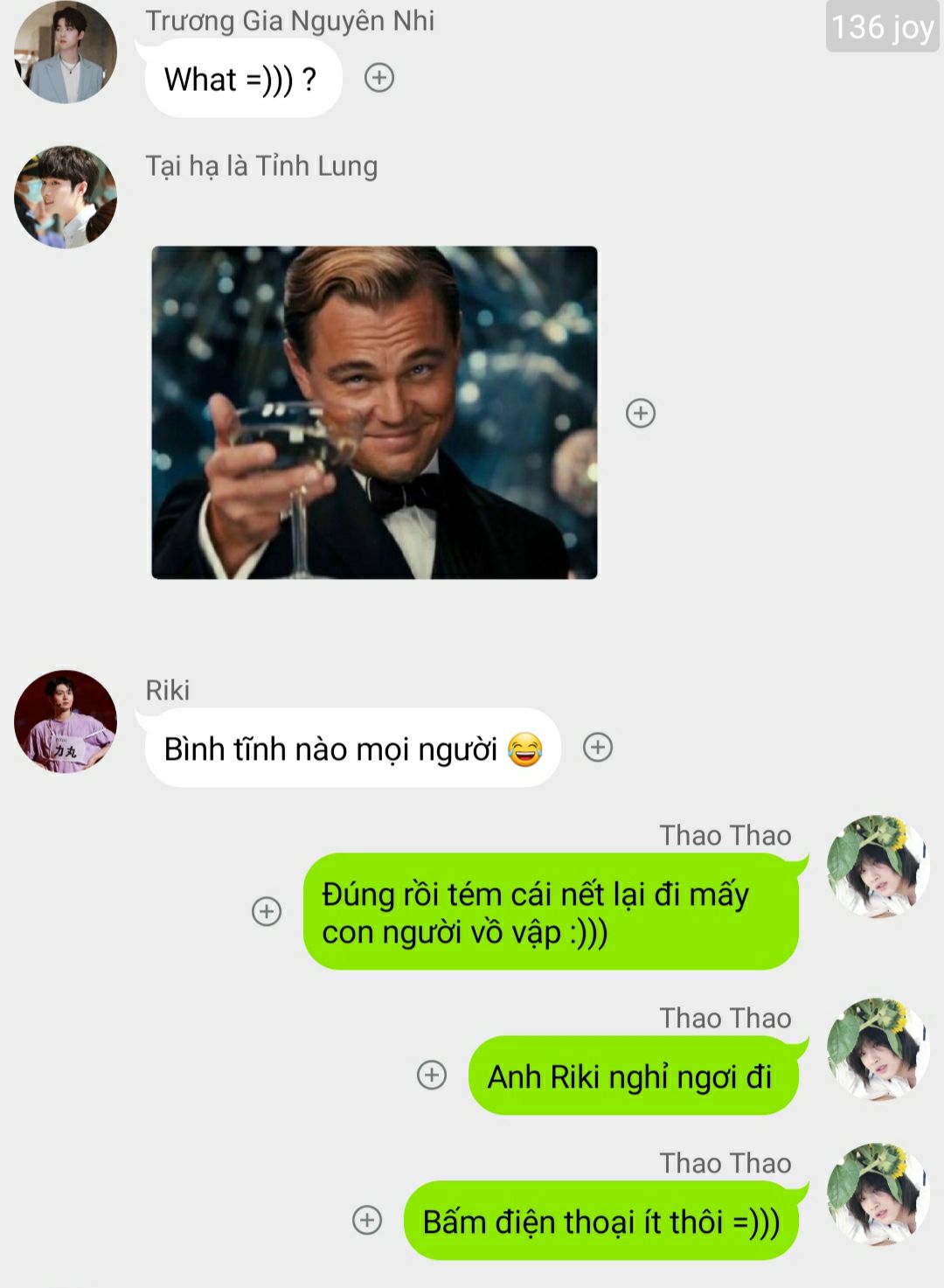Tap plus icon beside "Anh Riki nghỉ ngơi" message
Screen dimensions: 944x1288
click(x=432, y=1075)
